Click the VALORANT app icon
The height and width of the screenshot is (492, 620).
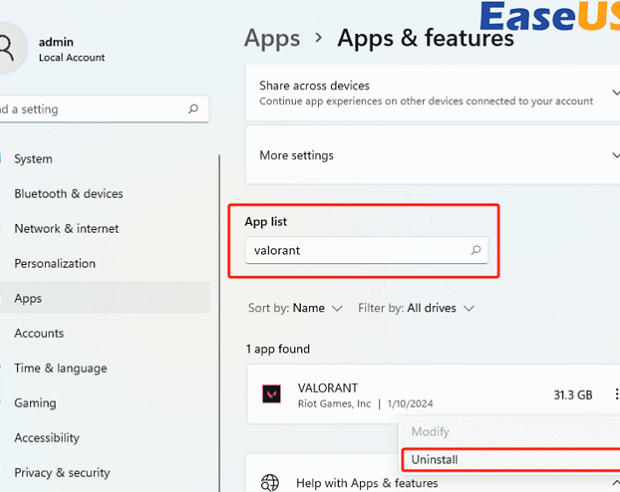[272, 394]
